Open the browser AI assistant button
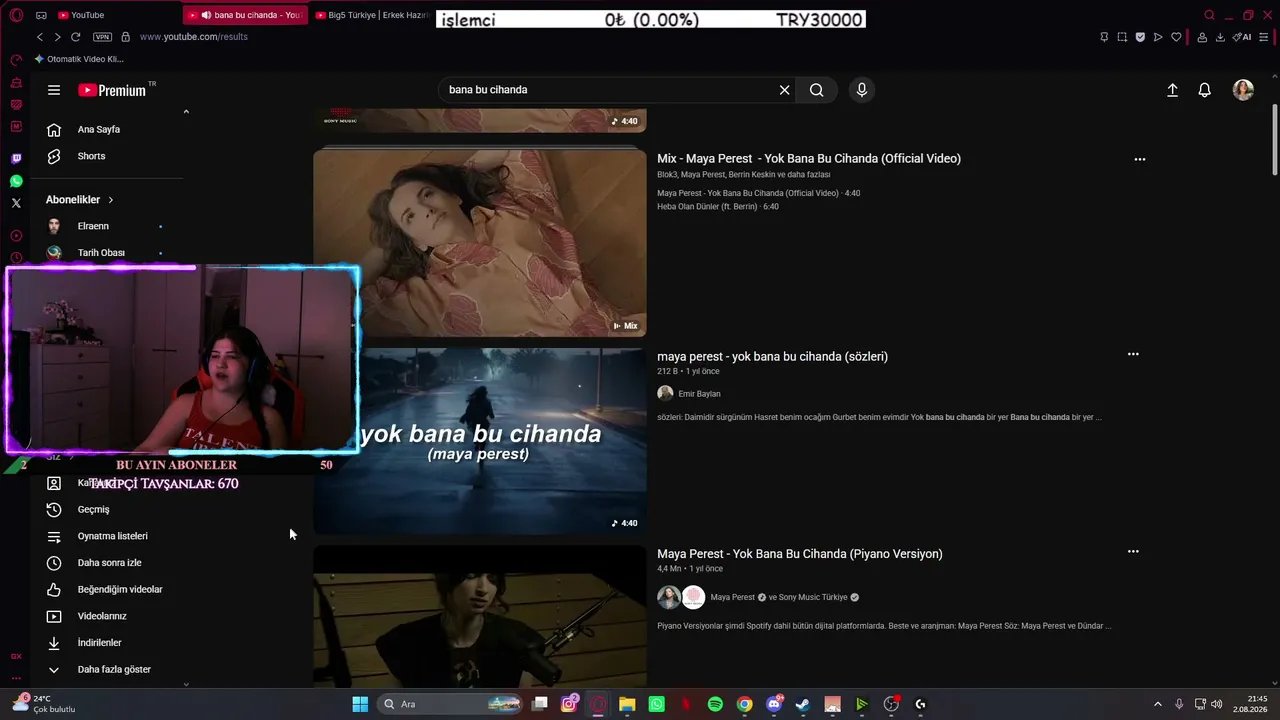Image resolution: width=1280 pixels, height=720 pixels. (1242, 37)
